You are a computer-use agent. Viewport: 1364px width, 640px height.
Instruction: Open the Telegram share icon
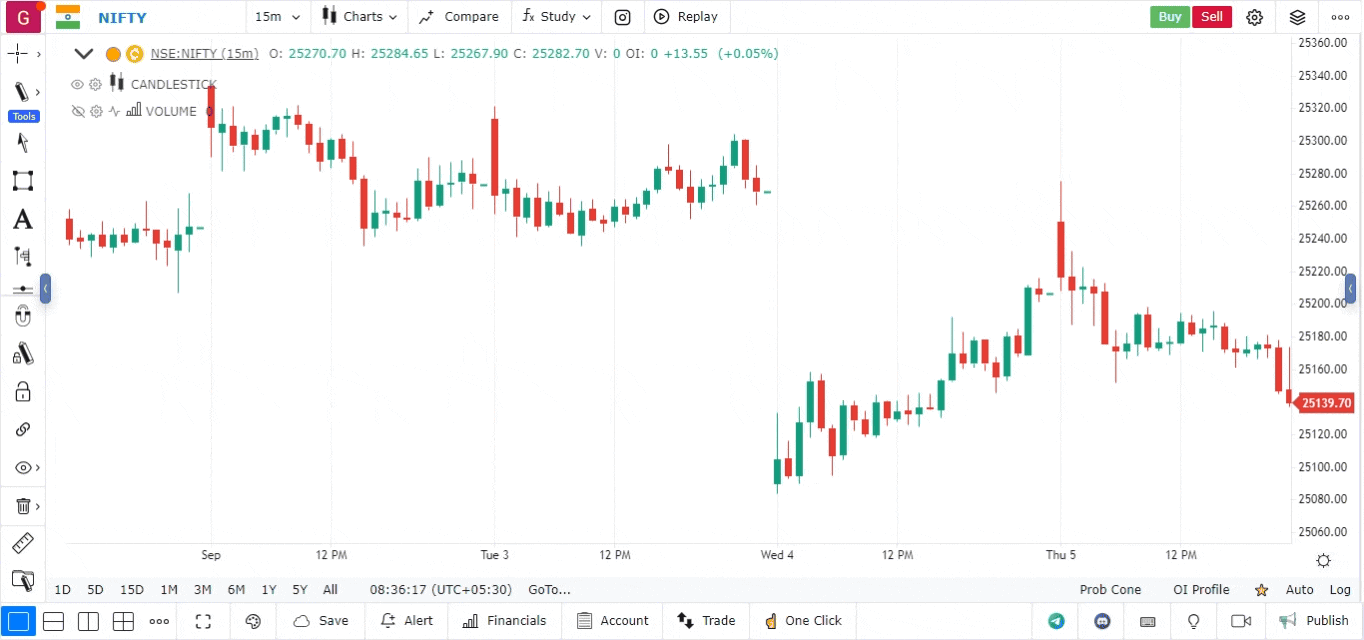click(1056, 621)
